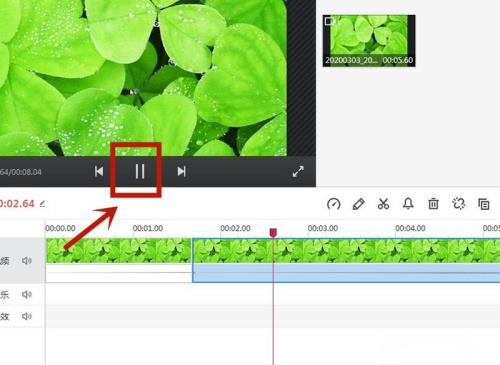Click the blue audio strip of second clip
Image resolution: width=500 pixels, height=365 pixels.
(x=346, y=273)
